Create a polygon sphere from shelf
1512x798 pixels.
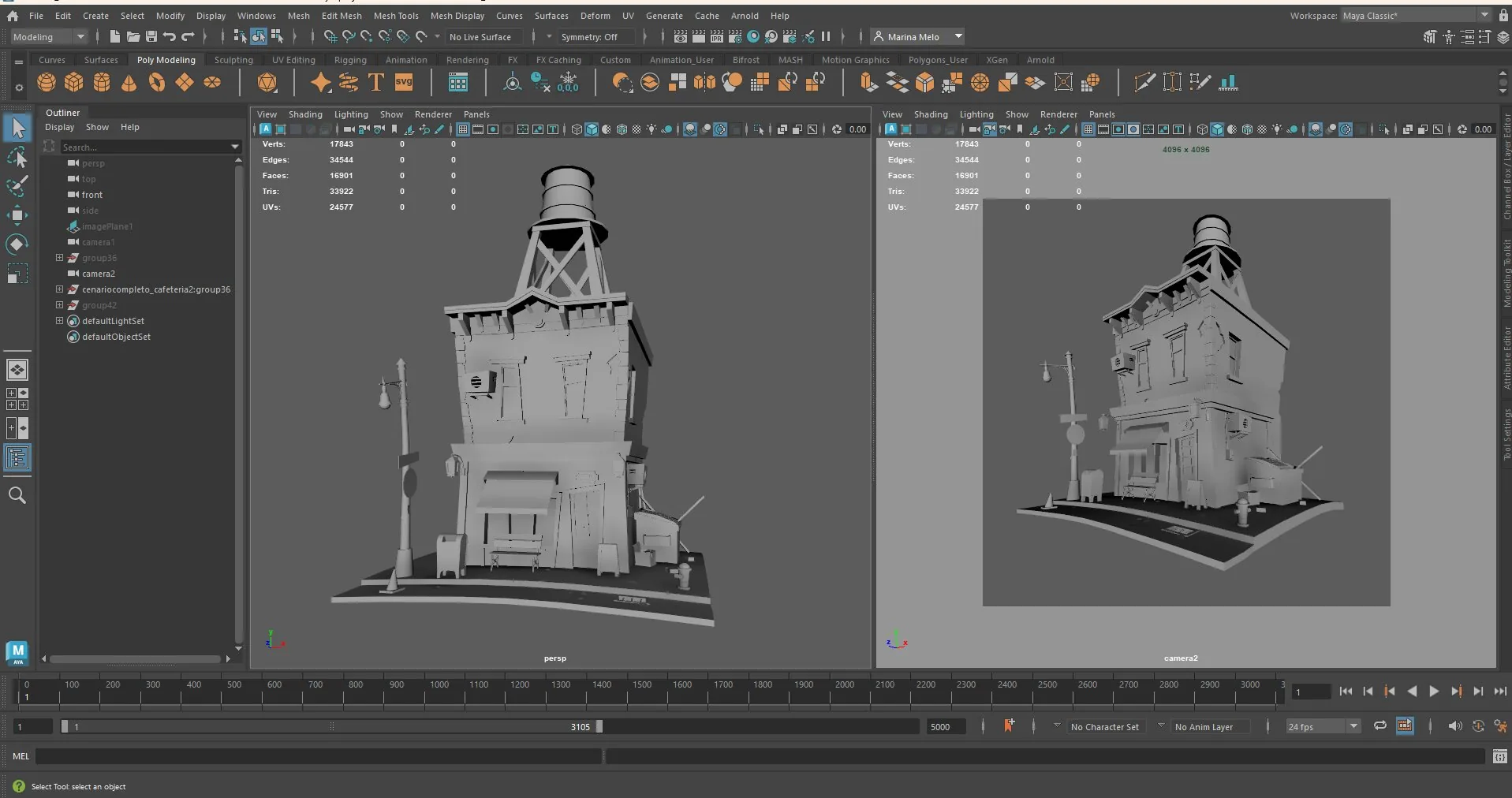[x=47, y=82]
